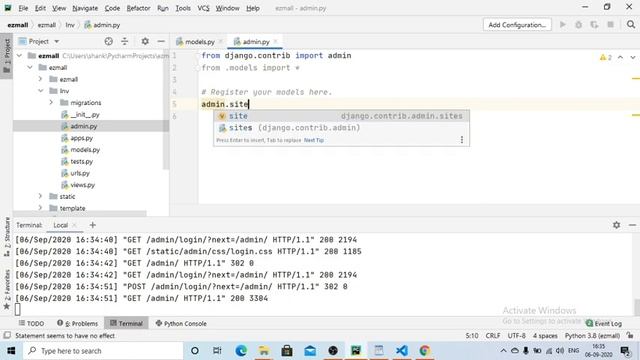This screenshot has height=360, width=640.
Task: Open Terminal panel settings gear
Action: pyautogui.click(x=616, y=225)
